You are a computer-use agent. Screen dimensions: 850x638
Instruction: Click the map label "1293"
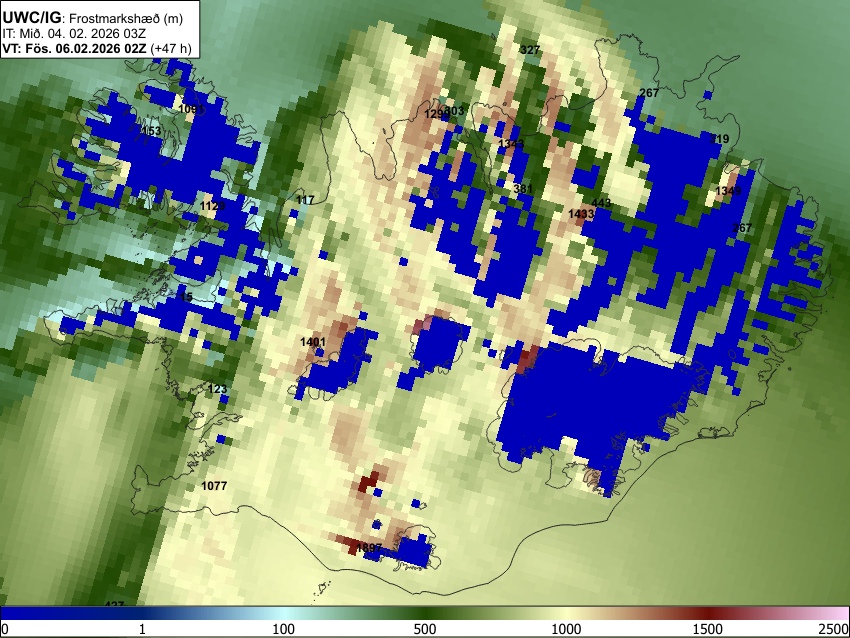pyautogui.click(x=437, y=114)
